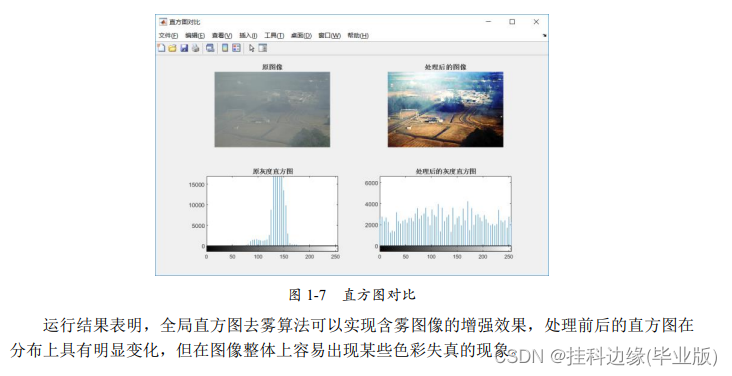
Task: Open the 桌面(D) menu
Action: (301, 35)
